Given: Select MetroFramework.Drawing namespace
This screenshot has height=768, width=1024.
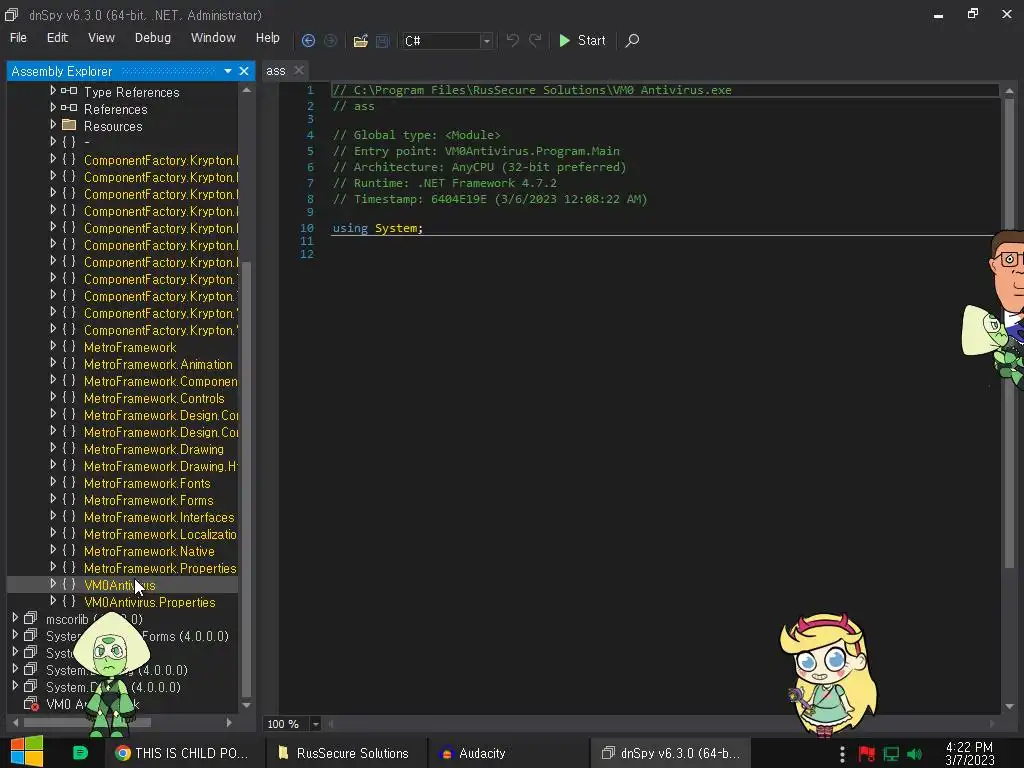Looking at the screenshot, I should click(x=153, y=449).
